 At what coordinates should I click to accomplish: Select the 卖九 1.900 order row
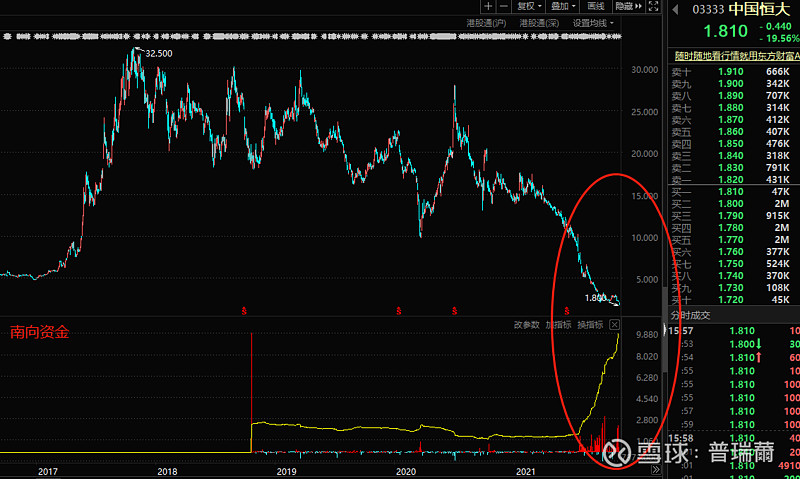[734, 84]
